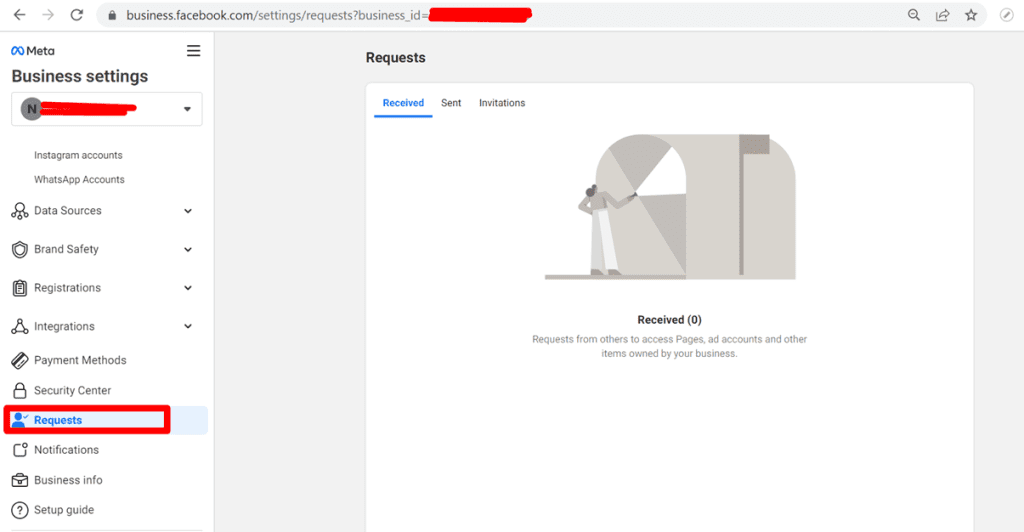Click the Registrations clipboard icon

(20, 288)
